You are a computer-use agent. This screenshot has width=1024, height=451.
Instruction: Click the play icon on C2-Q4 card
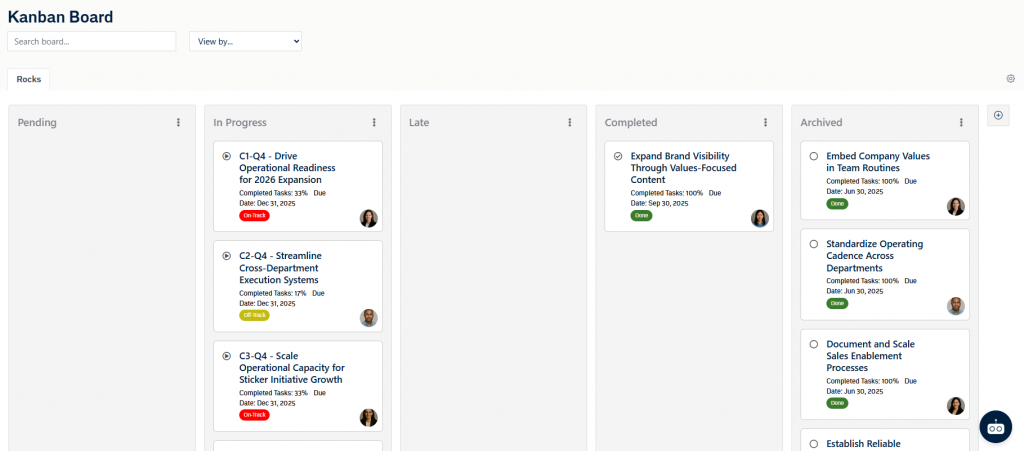(227, 256)
